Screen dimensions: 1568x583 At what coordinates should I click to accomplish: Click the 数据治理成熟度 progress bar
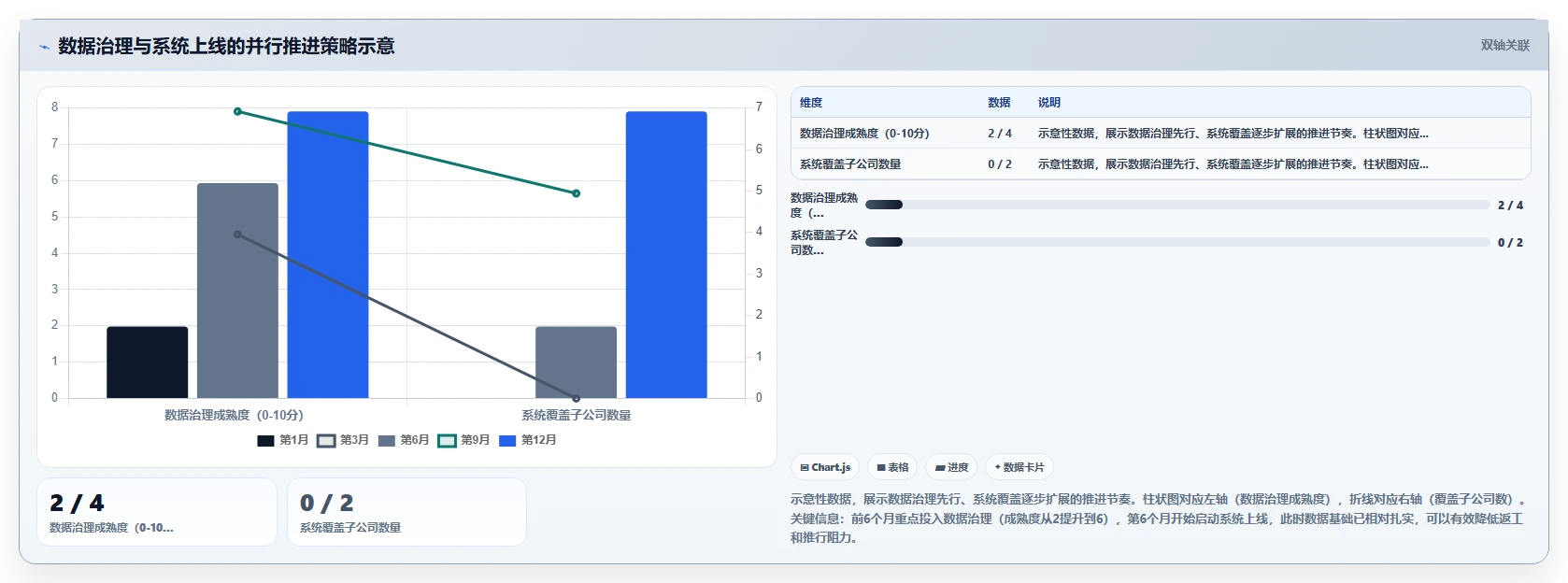click(1177, 205)
